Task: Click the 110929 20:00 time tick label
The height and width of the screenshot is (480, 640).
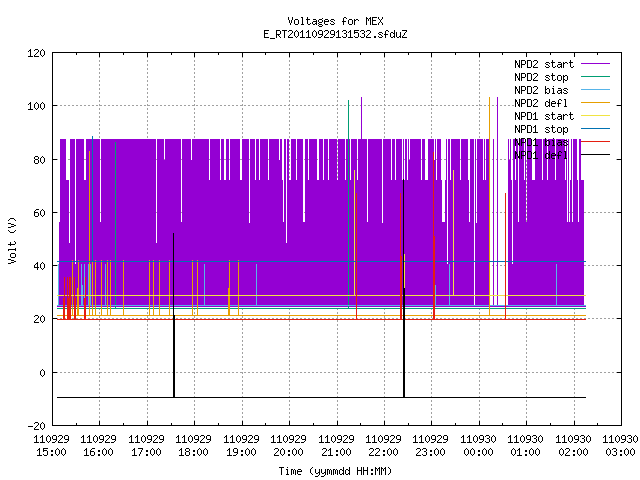Action: point(288,446)
